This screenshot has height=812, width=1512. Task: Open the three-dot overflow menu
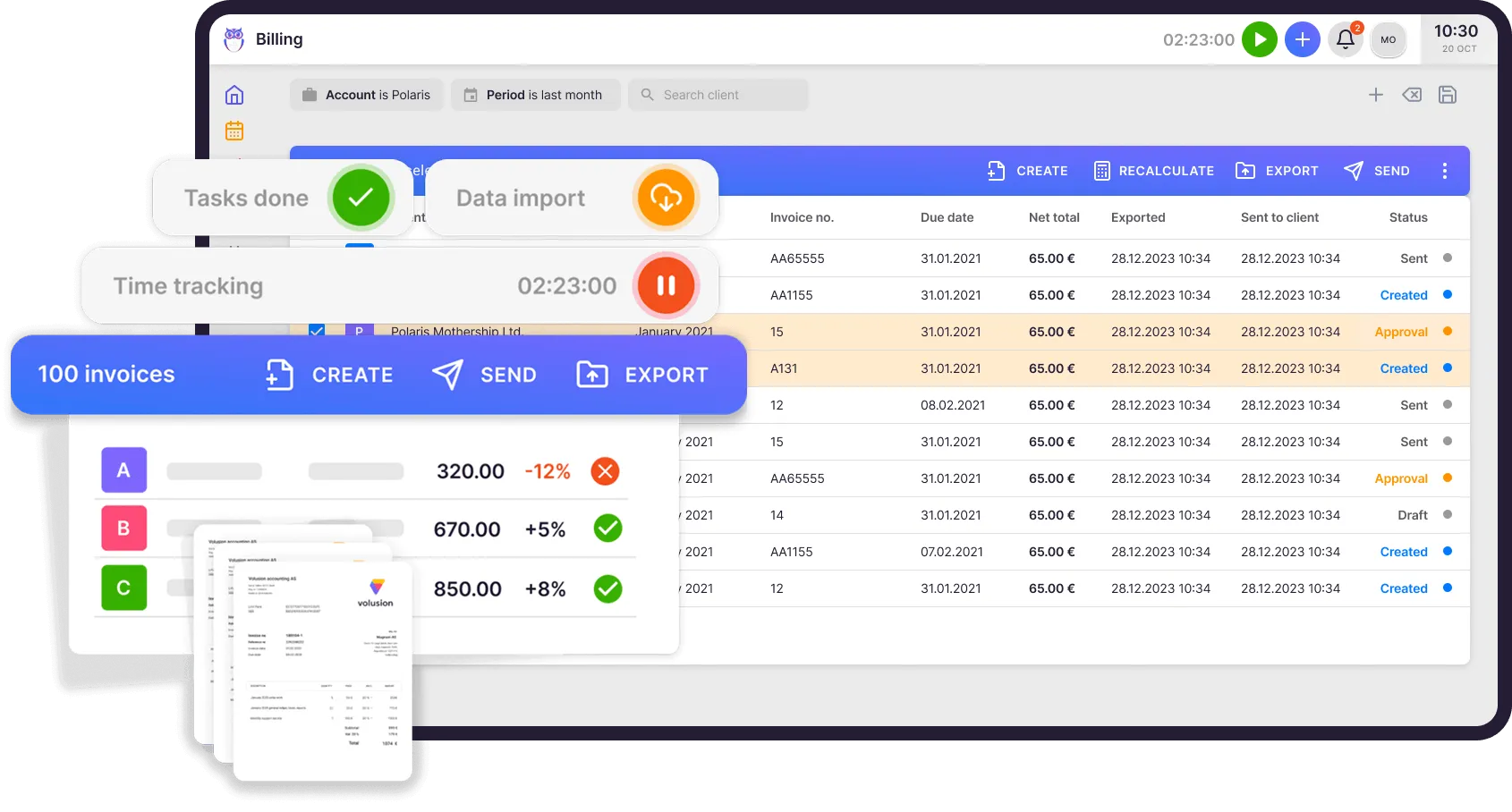tap(1445, 170)
